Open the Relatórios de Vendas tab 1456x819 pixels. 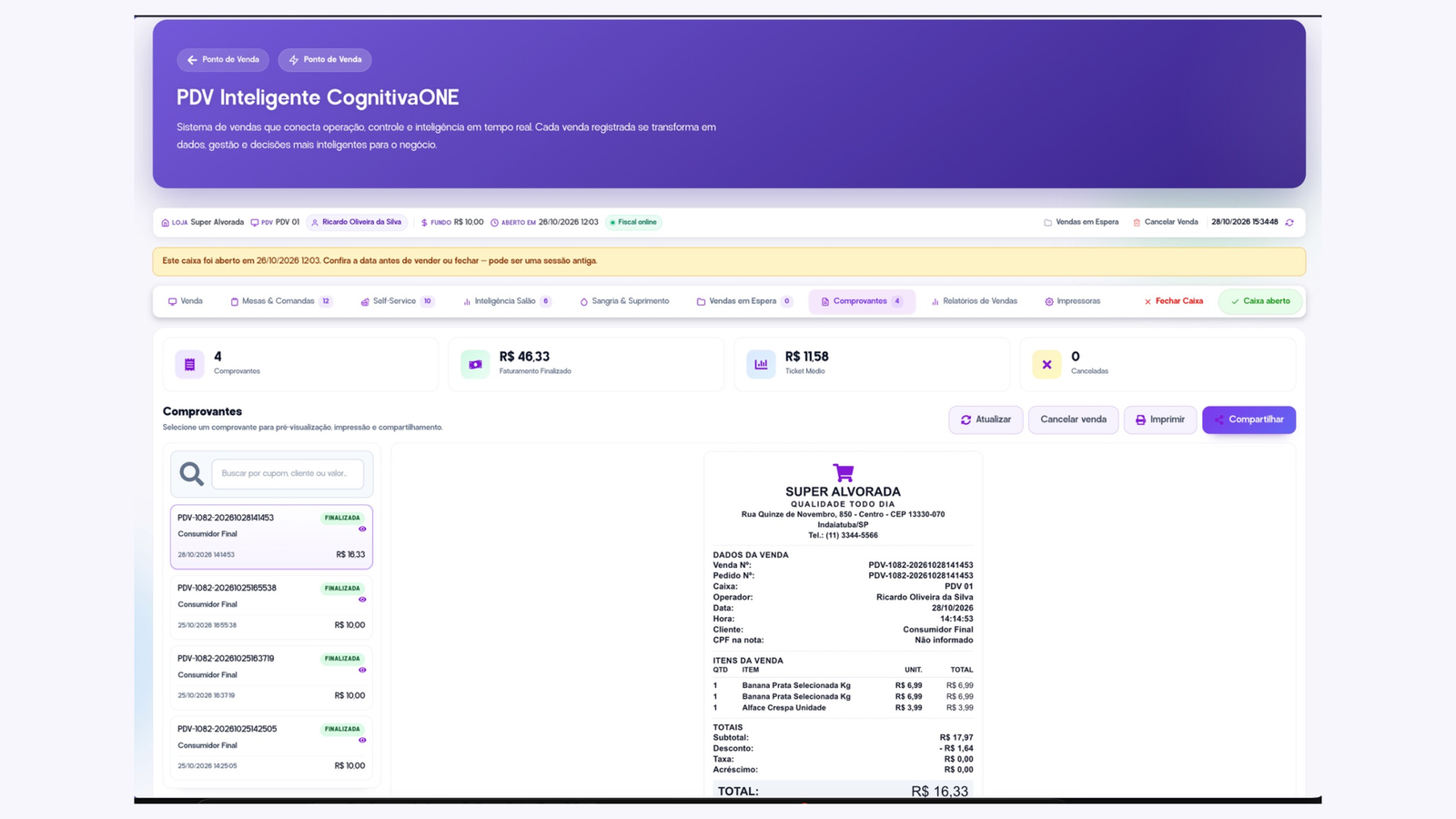[x=974, y=301]
